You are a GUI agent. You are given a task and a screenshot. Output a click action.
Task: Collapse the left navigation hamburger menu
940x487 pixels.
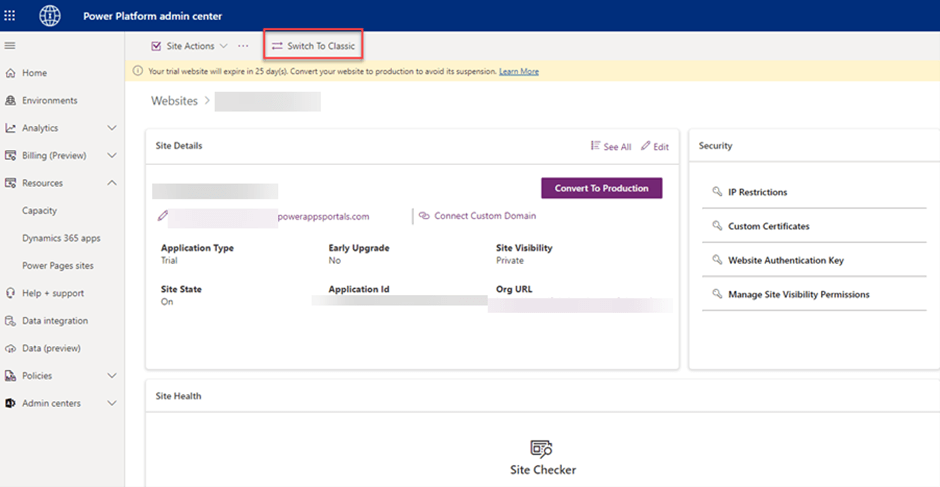pyautogui.click(x=10, y=46)
